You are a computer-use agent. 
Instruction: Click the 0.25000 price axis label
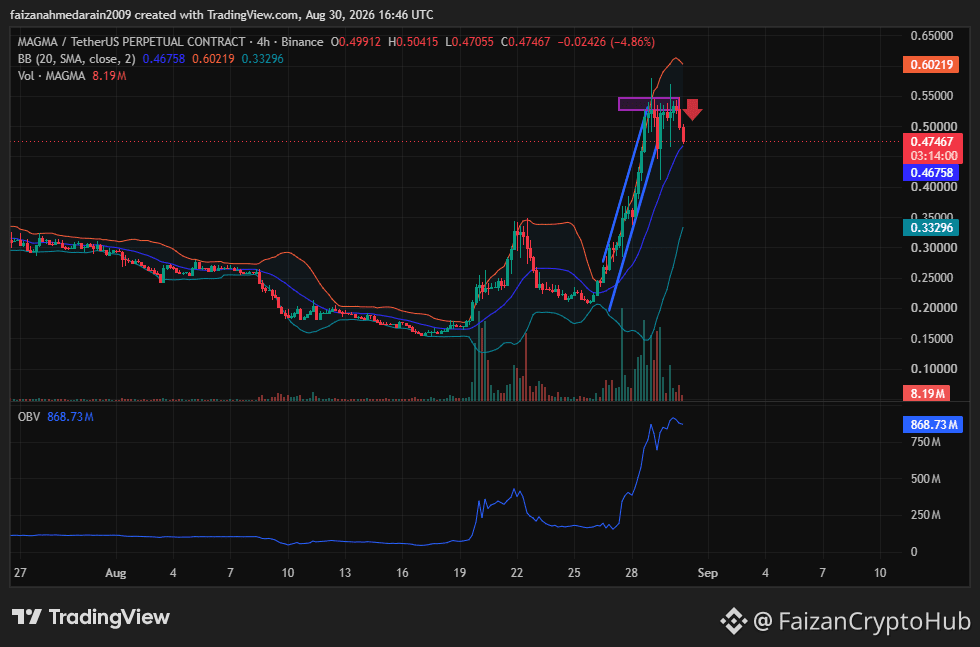click(932, 278)
